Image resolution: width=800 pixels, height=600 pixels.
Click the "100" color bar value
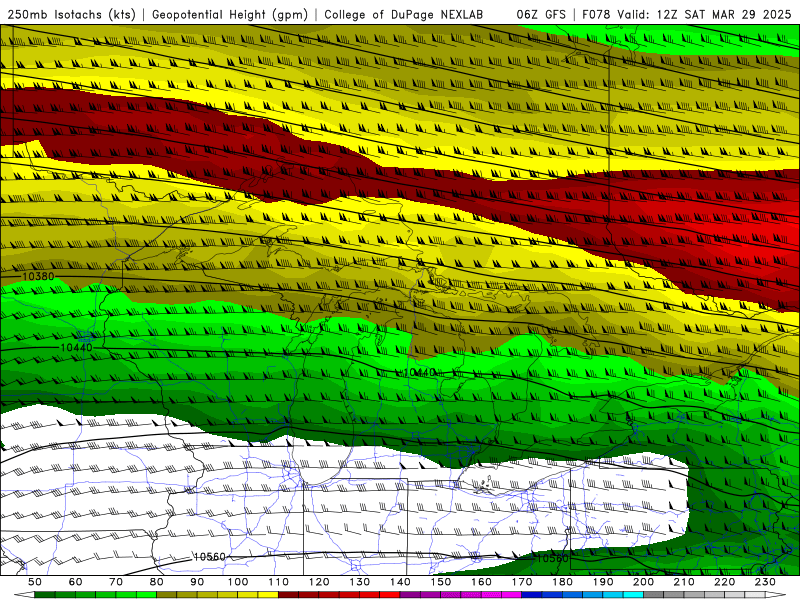(x=238, y=582)
